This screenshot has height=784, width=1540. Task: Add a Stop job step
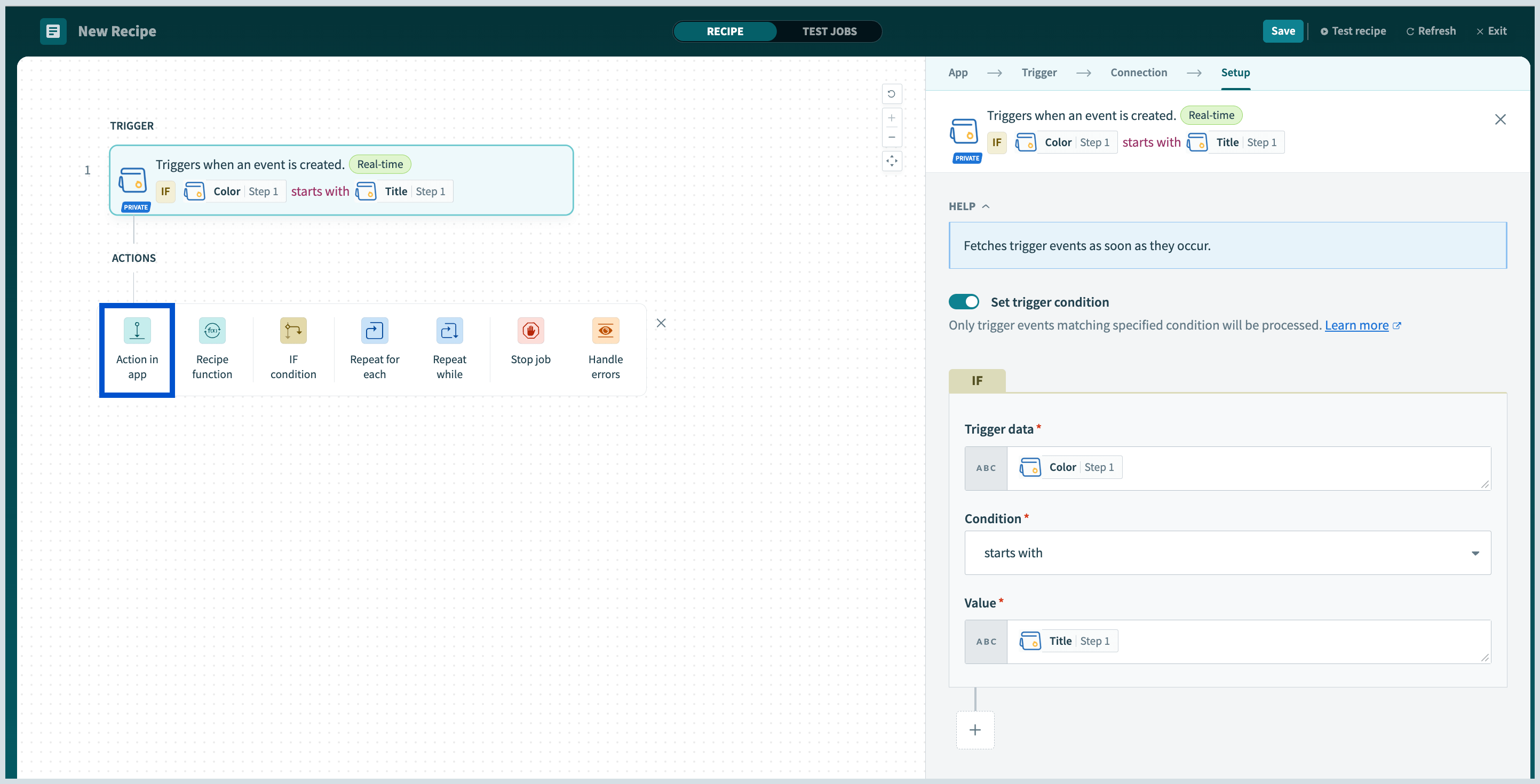pos(530,342)
